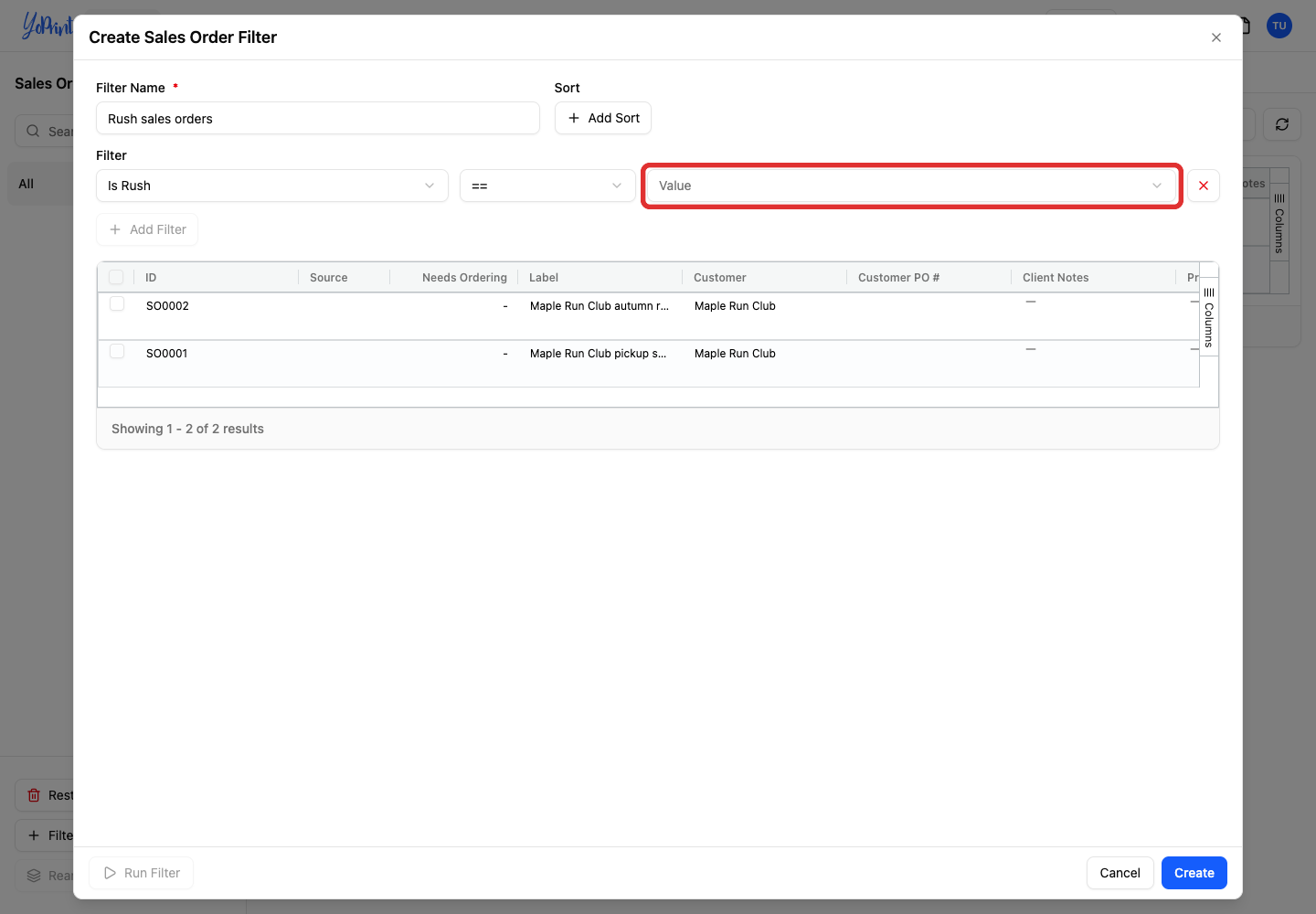Click the Run Filter play button
The height and width of the screenshot is (914, 1316).
(142, 873)
